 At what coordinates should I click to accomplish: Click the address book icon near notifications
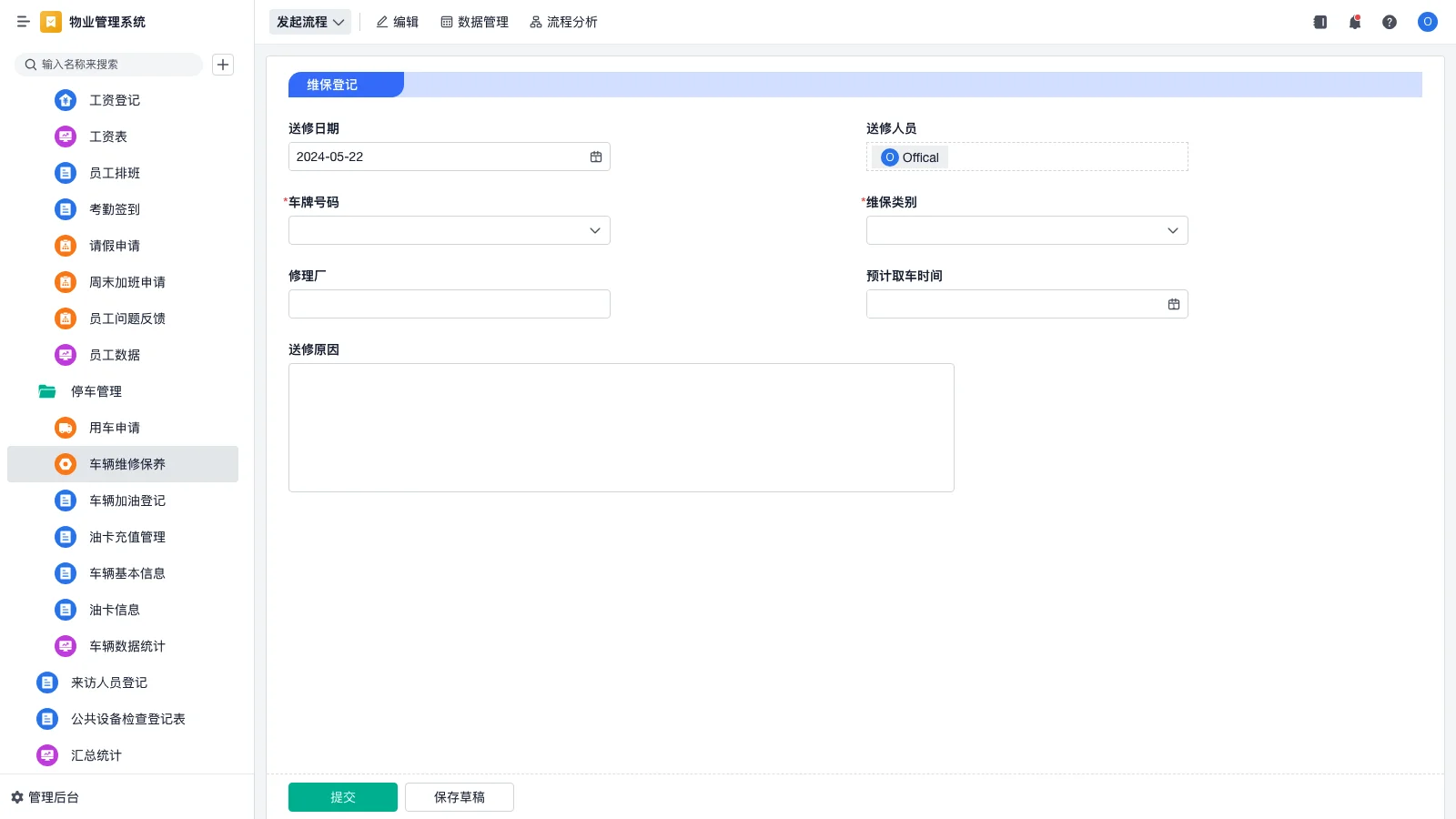click(1319, 22)
